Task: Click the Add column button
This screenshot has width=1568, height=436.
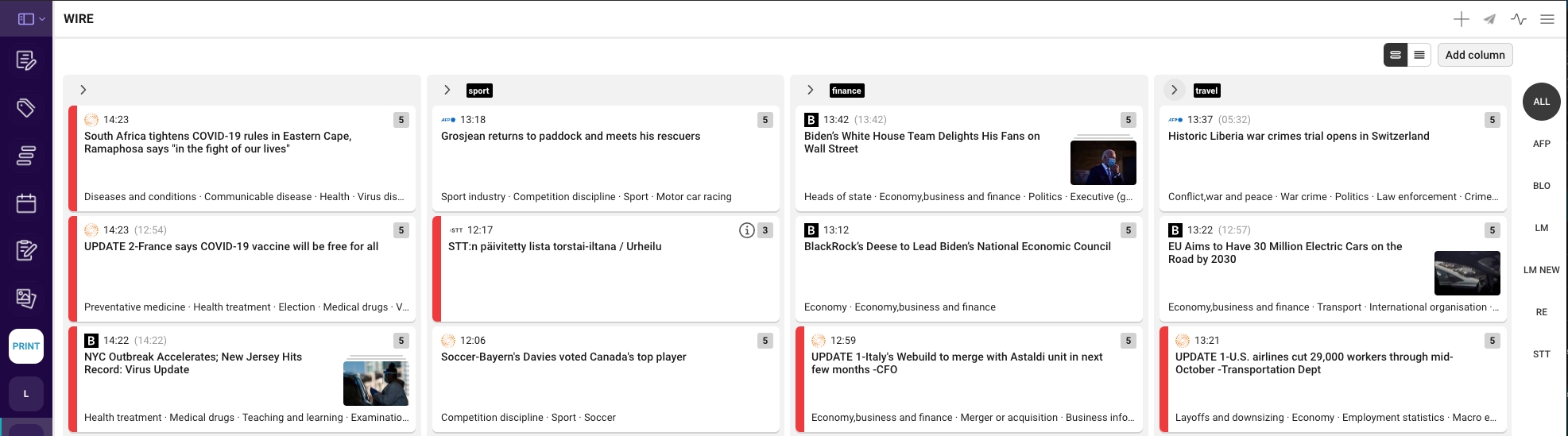Action: (x=1474, y=55)
